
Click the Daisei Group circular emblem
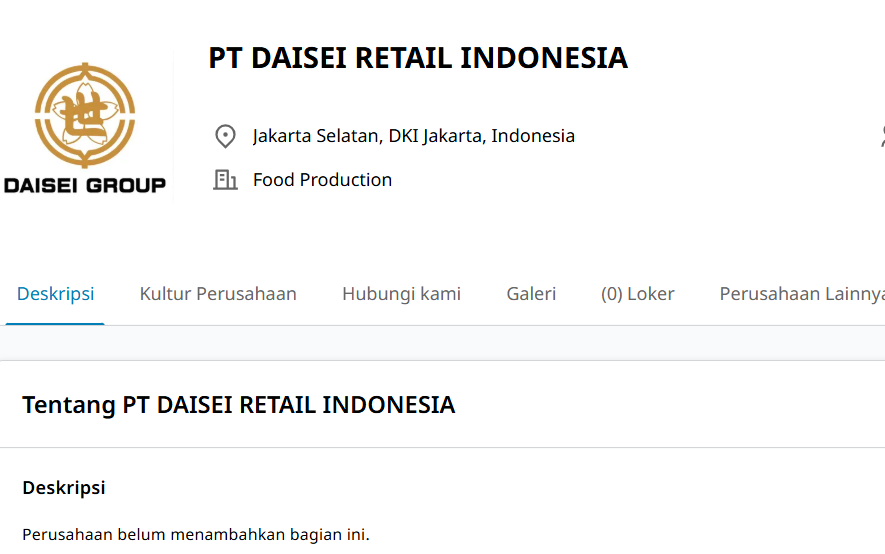pyautogui.click(x=85, y=115)
